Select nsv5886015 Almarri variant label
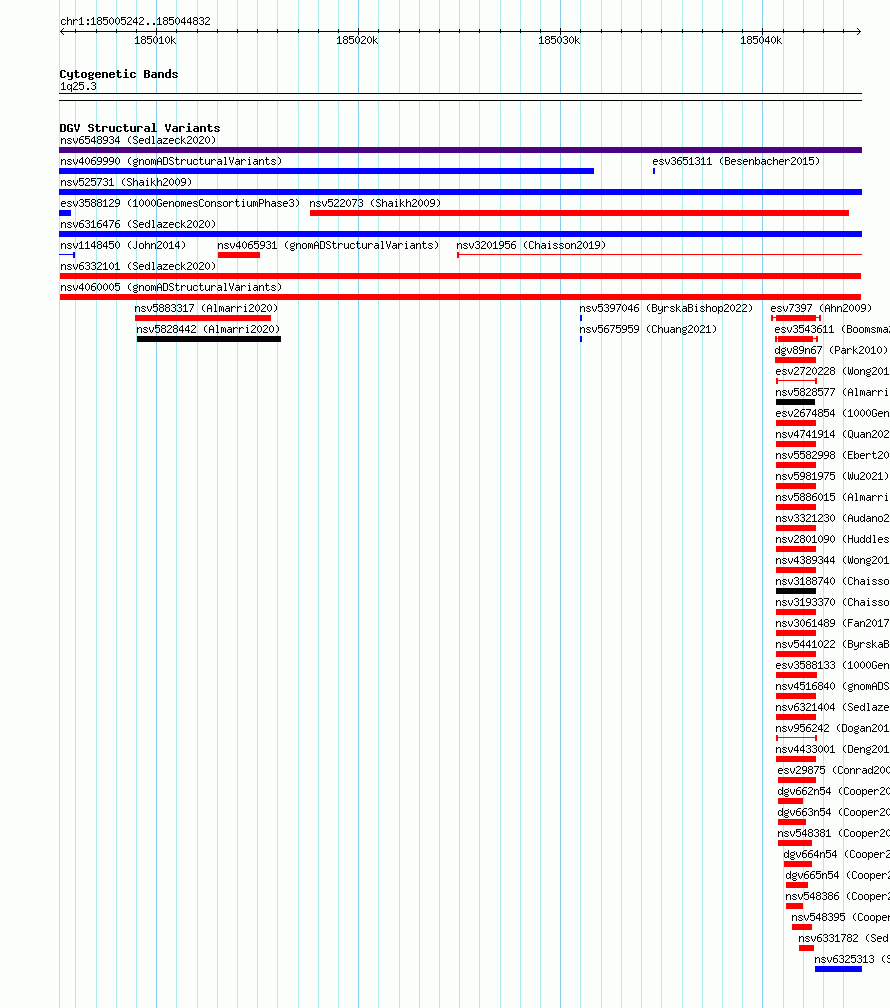This screenshot has height=1008, width=890. pos(833,498)
